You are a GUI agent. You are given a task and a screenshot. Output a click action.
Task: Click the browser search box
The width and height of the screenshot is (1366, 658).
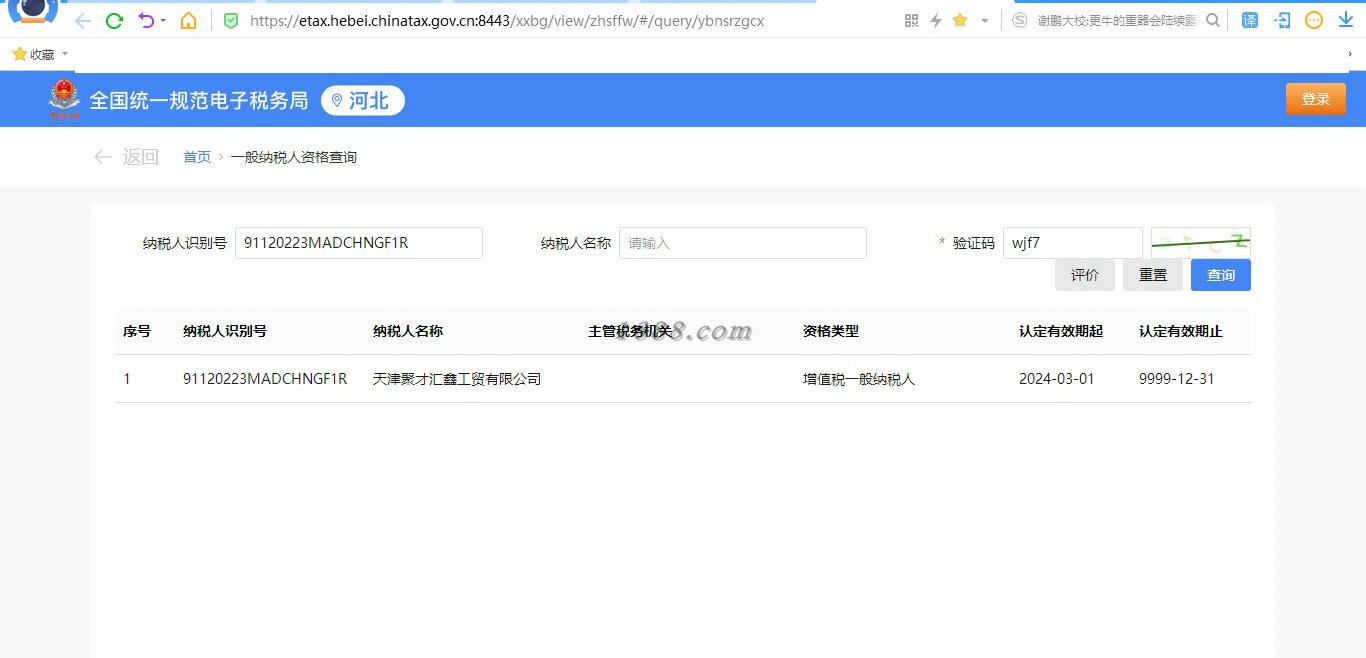(x=1116, y=20)
